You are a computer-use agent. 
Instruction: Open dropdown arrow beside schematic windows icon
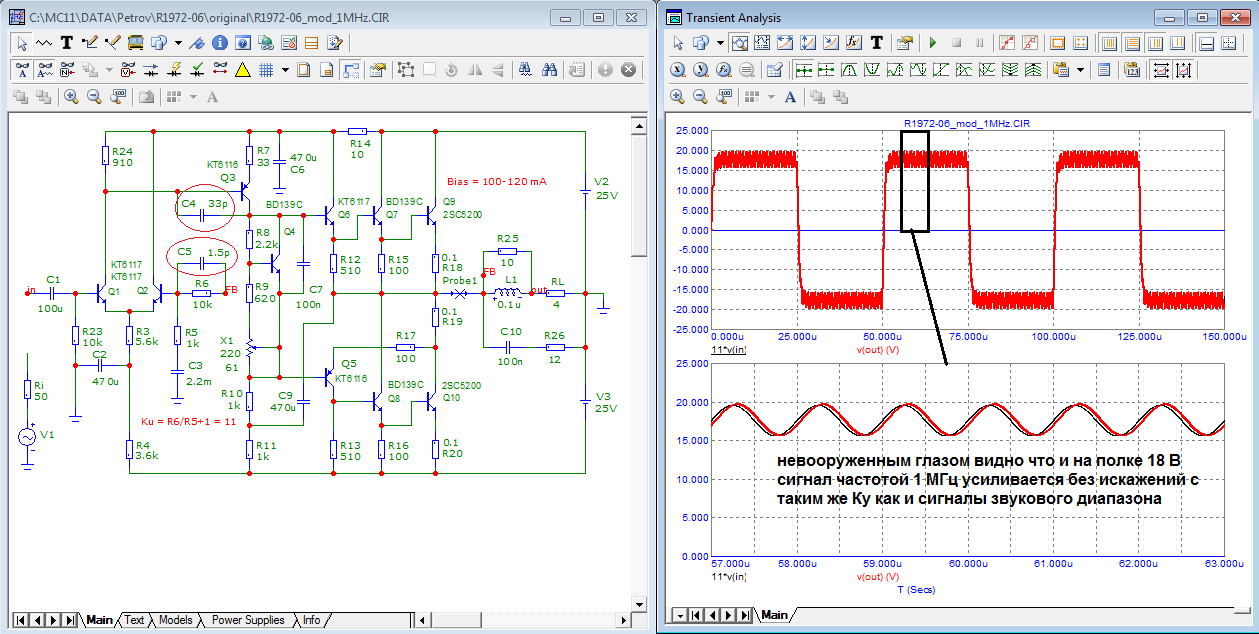178,43
